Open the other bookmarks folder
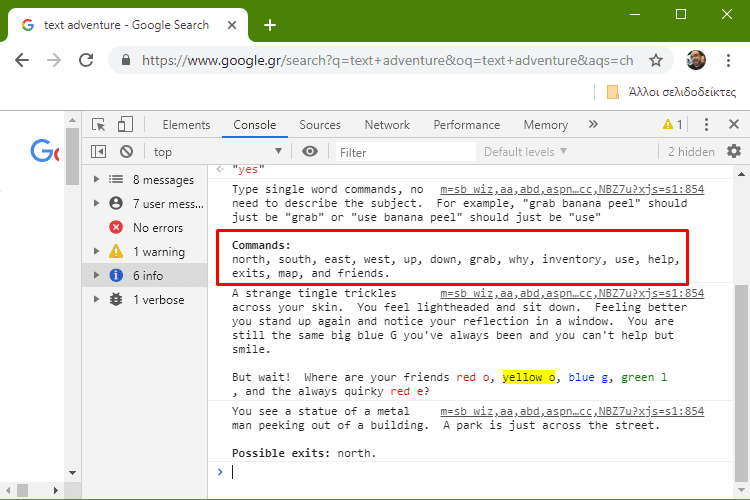The image size is (750, 500). click(x=671, y=92)
